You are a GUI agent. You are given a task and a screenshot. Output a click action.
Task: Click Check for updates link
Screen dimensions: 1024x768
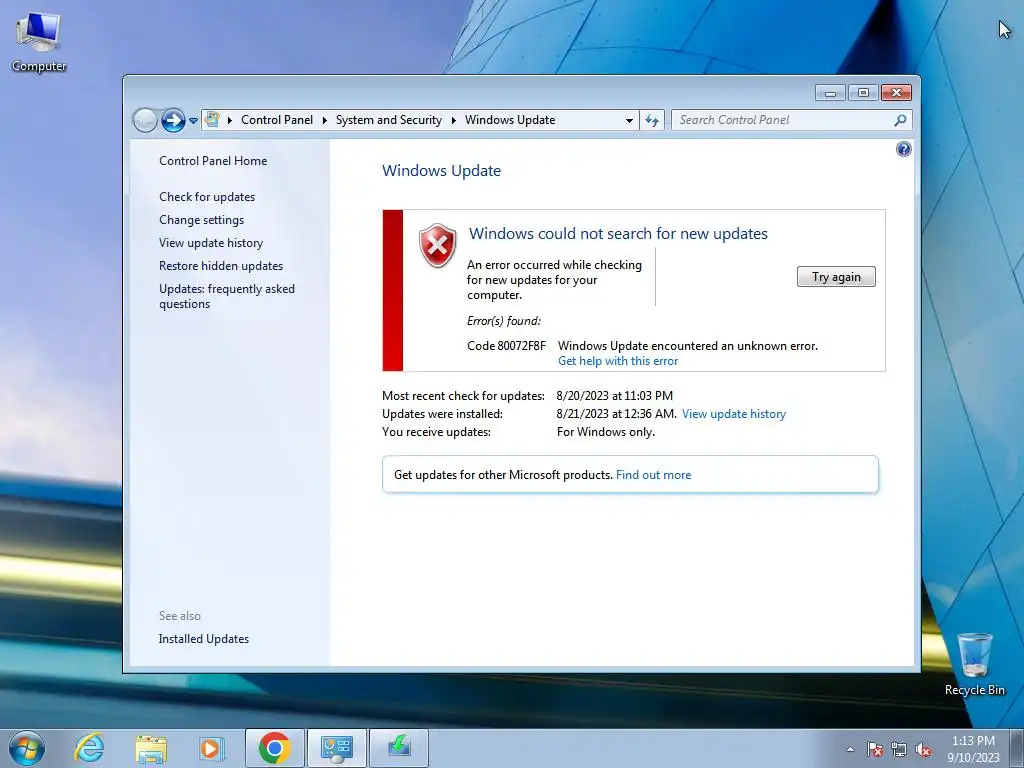pos(207,197)
